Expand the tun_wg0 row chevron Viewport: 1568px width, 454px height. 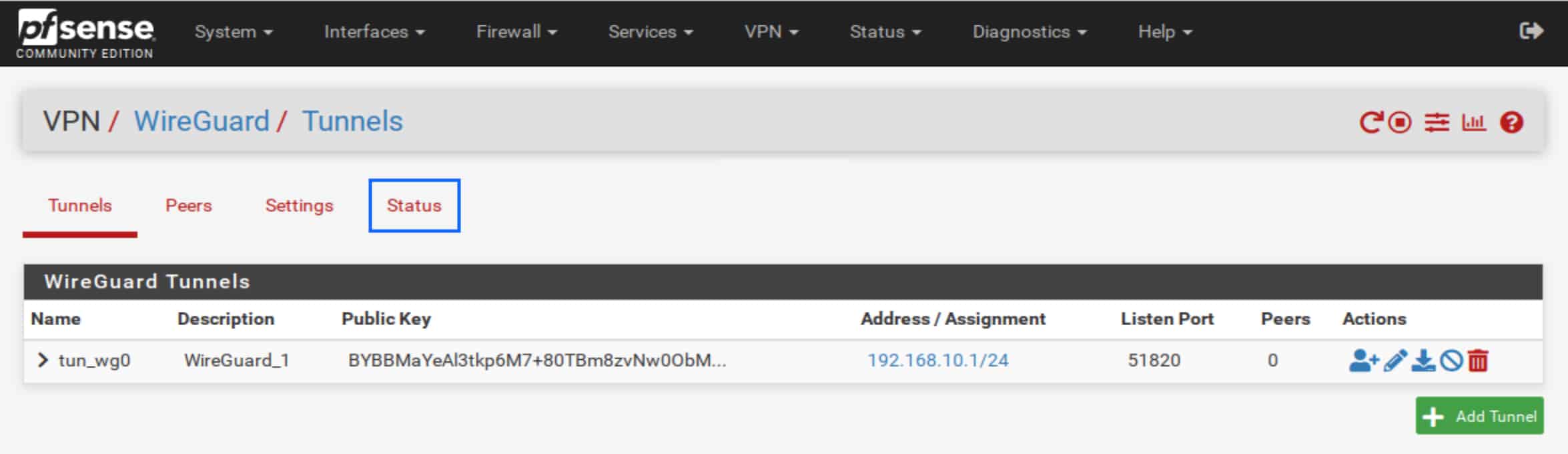[x=43, y=361]
